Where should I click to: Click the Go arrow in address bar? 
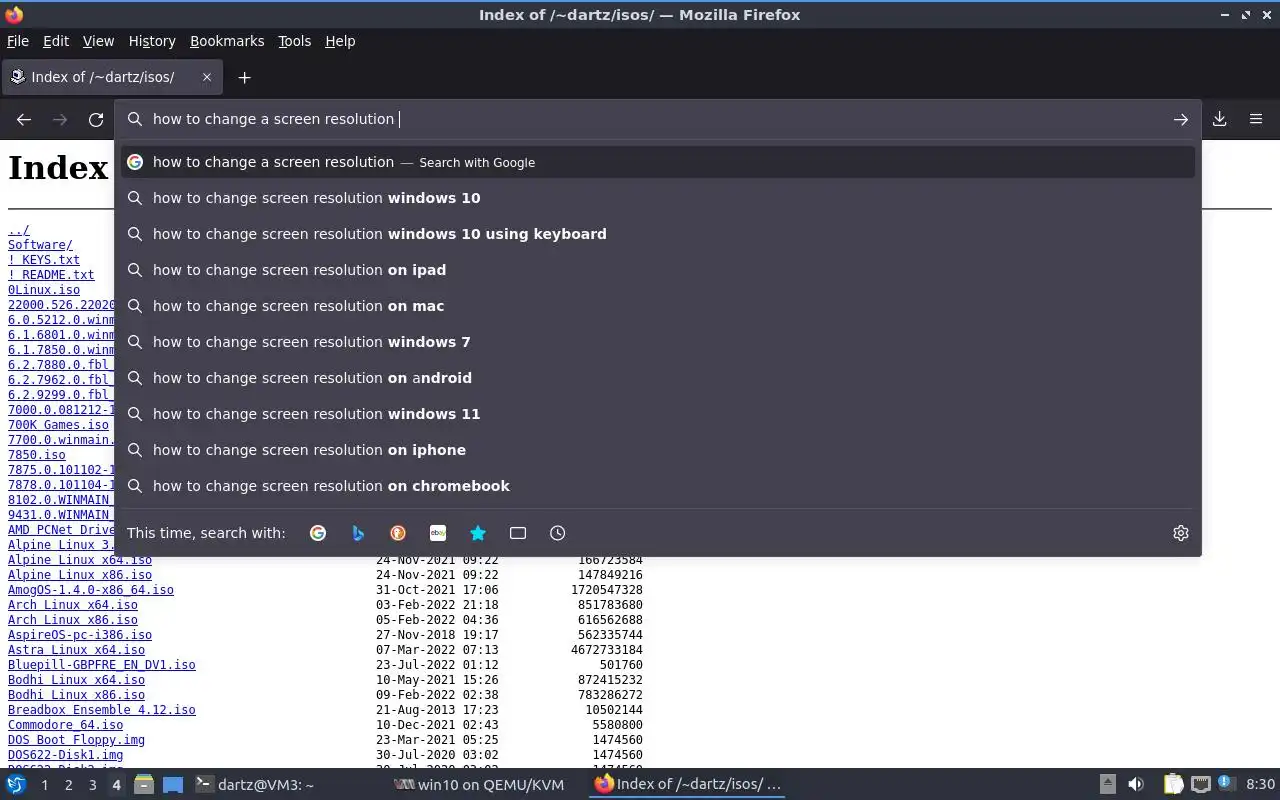1181,119
